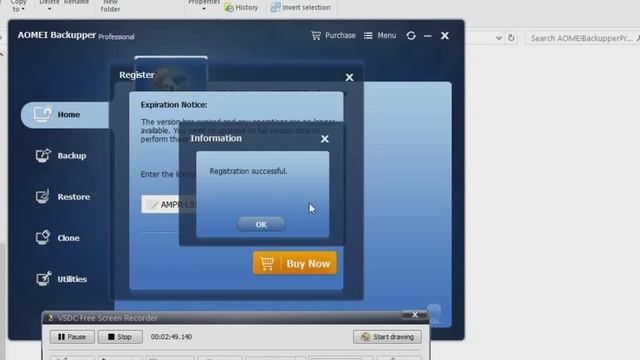Click the Utilities sidebar icon
The height and width of the screenshot is (360, 640).
pyautogui.click(x=43, y=278)
